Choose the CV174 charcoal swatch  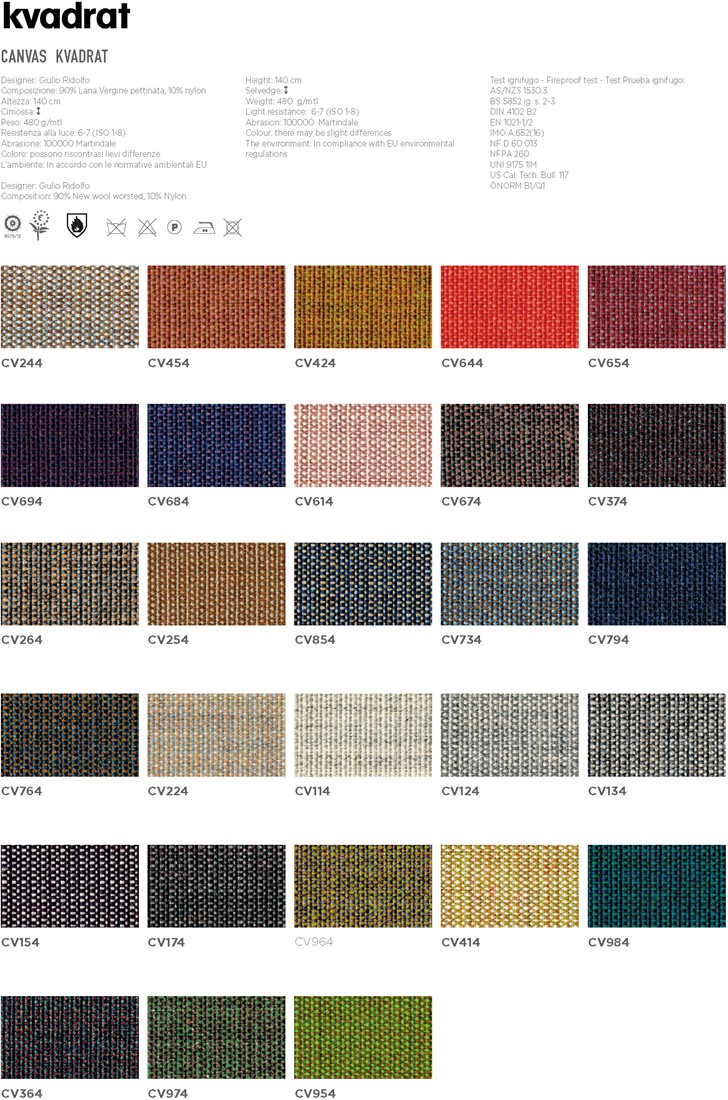217,886
